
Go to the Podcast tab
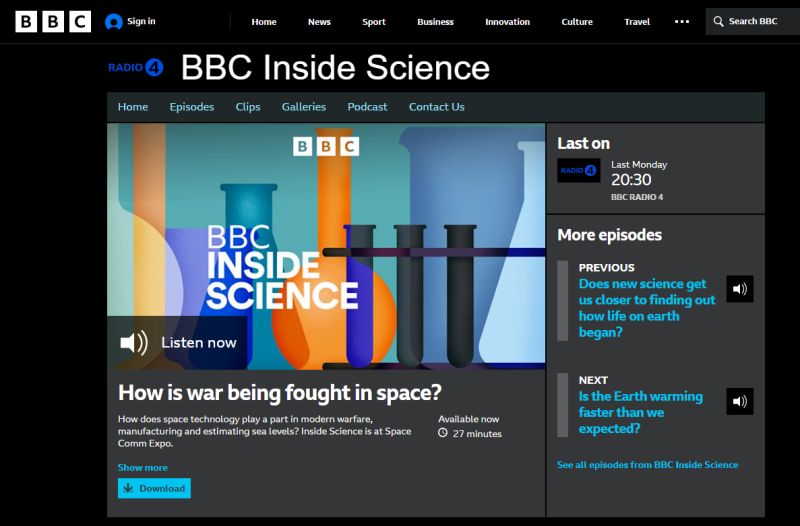point(367,107)
